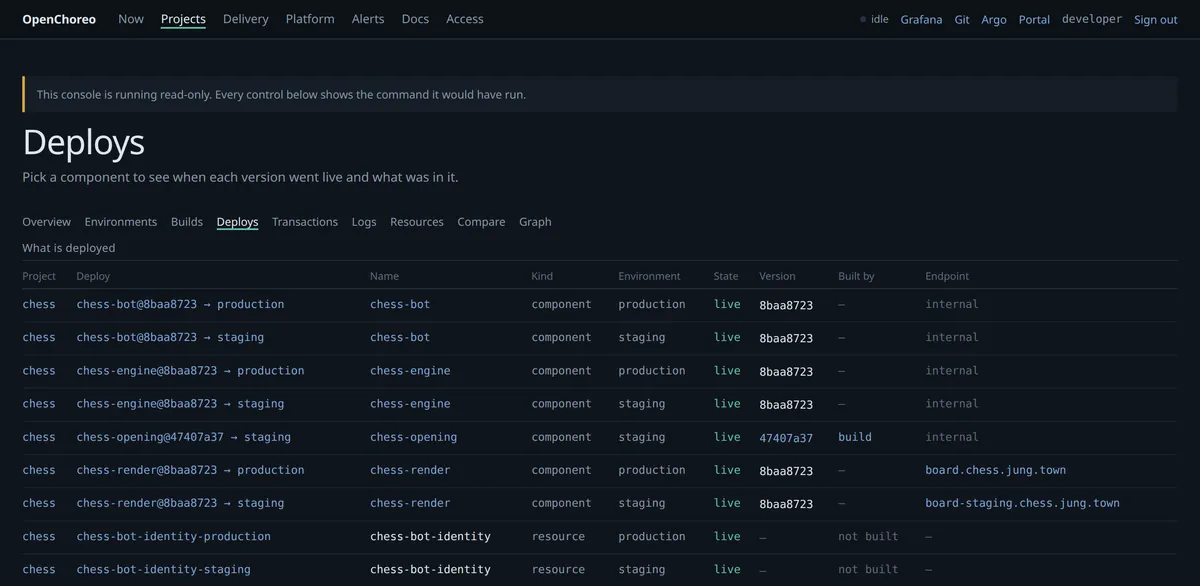This screenshot has height=586, width=1200.
Task: Click the developer username
Action: [1092, 19]
